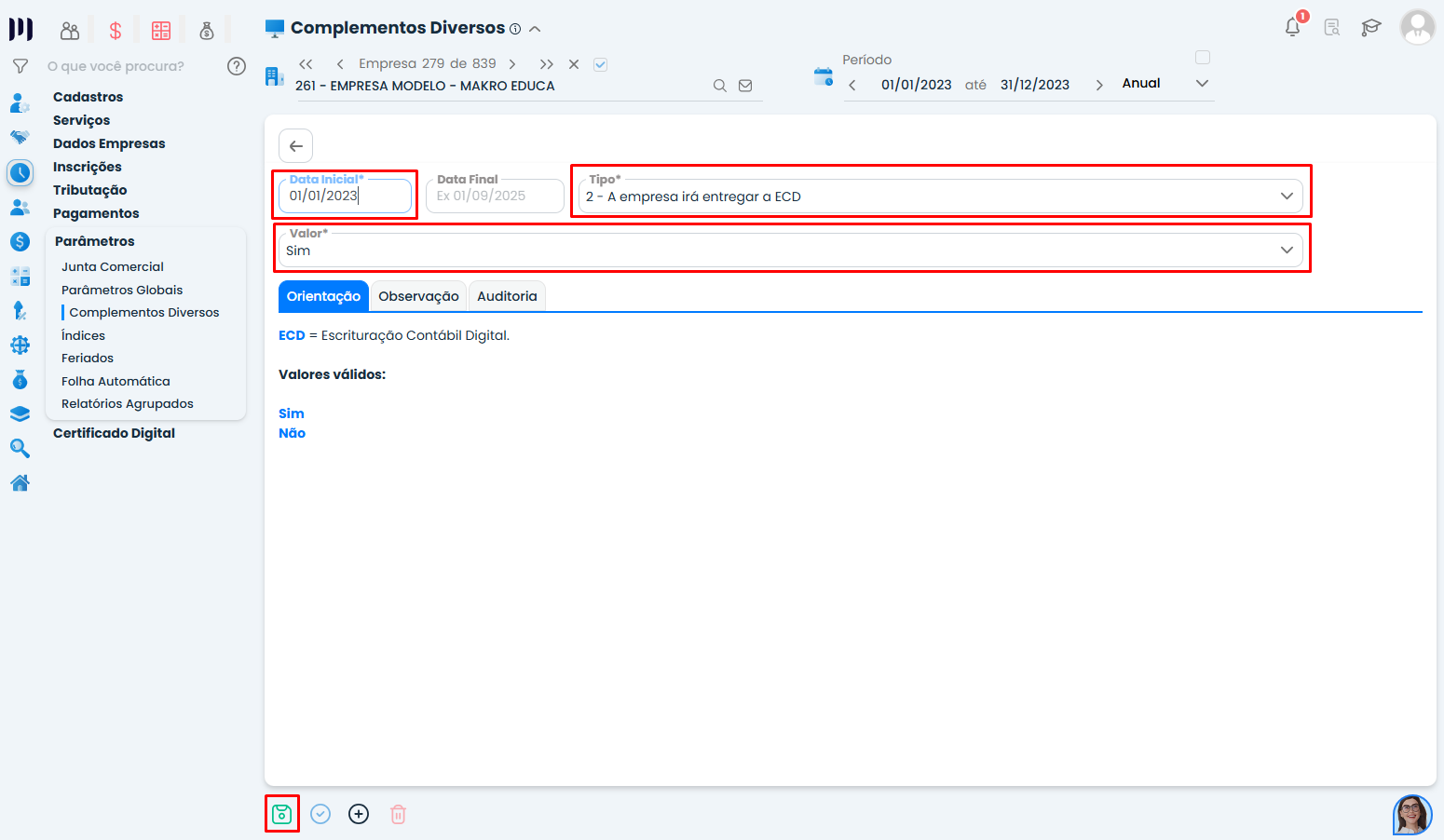This screenshot has height=840, width=1444.
Task: Click the green save icon
Action: (x=281, y=814)
